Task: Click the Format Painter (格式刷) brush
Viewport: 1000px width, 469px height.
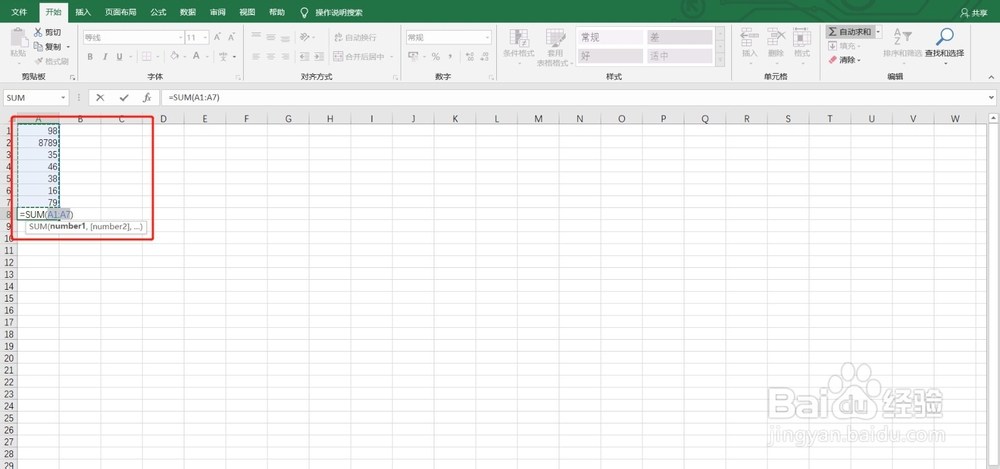Action: coord(51,61)
